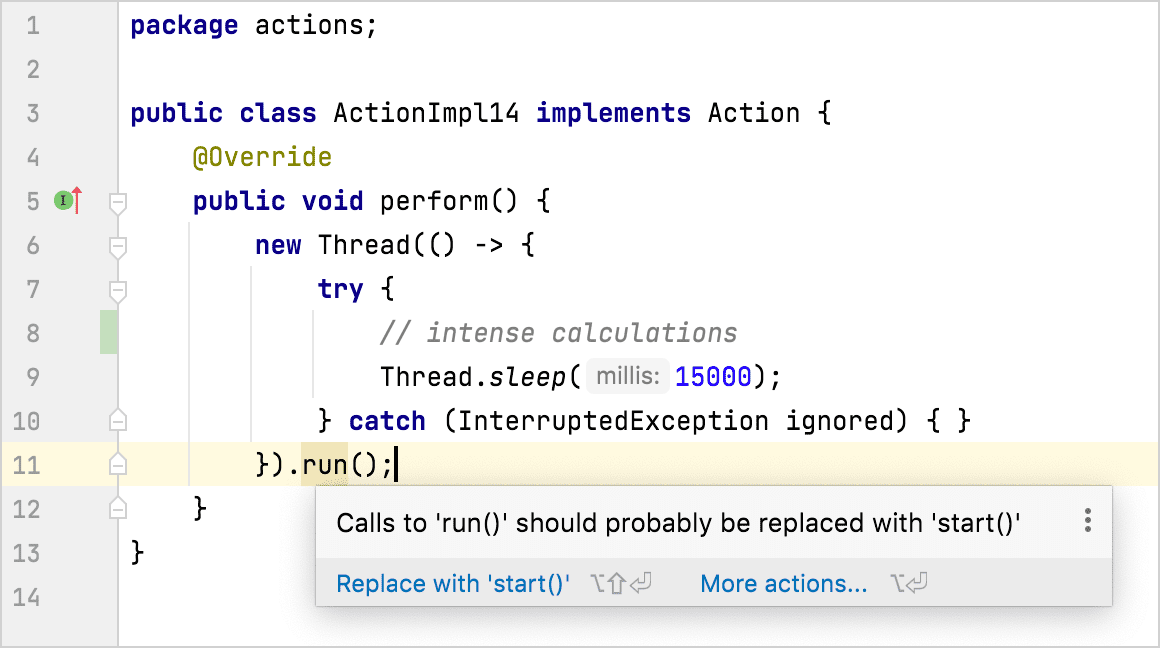This screenshot has height=648, width=1160.
Task: Collapse the perform() method fold on line 5
Action: coord(118,202)
